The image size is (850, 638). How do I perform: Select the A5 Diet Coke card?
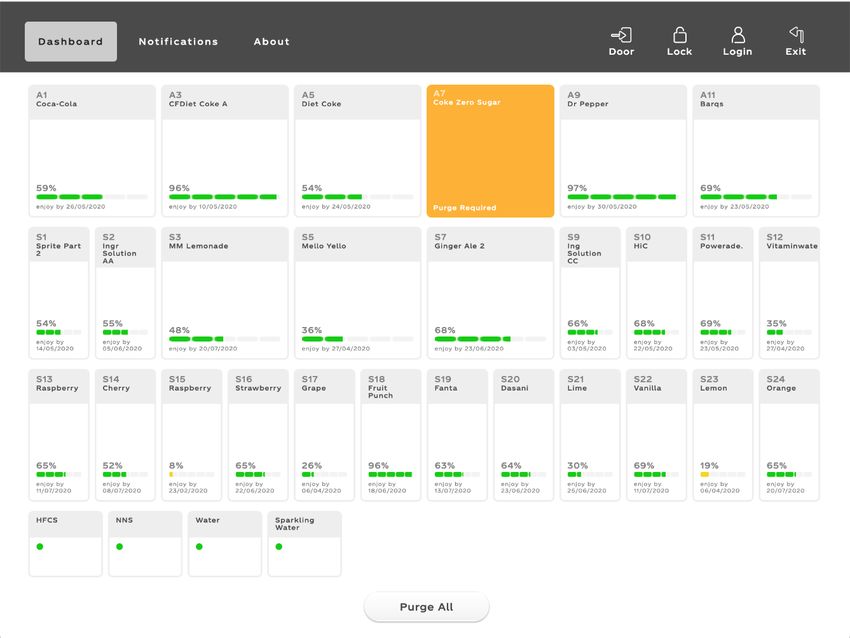click(358, 151)
